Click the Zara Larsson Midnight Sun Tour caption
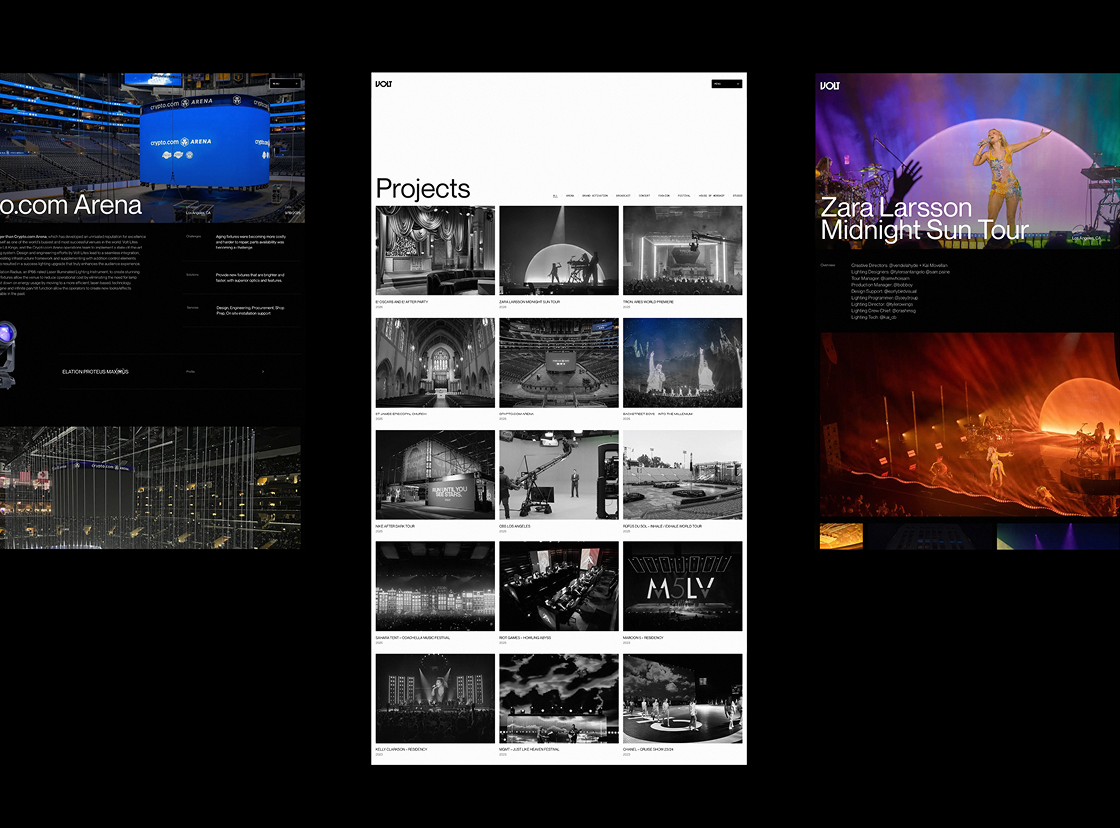 coord(529,302)
